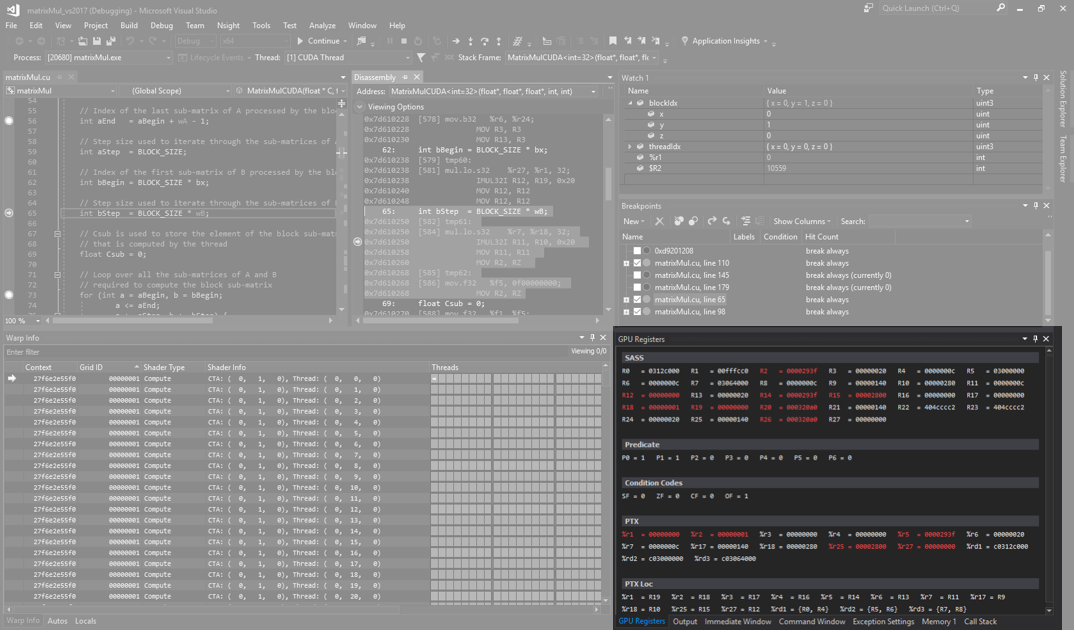Image resolution: width=1075 pixels, height=632 pixels.
Task: Uncheck the matrixMul.cu line 65 breakpoint
Action: coord(637,300)
